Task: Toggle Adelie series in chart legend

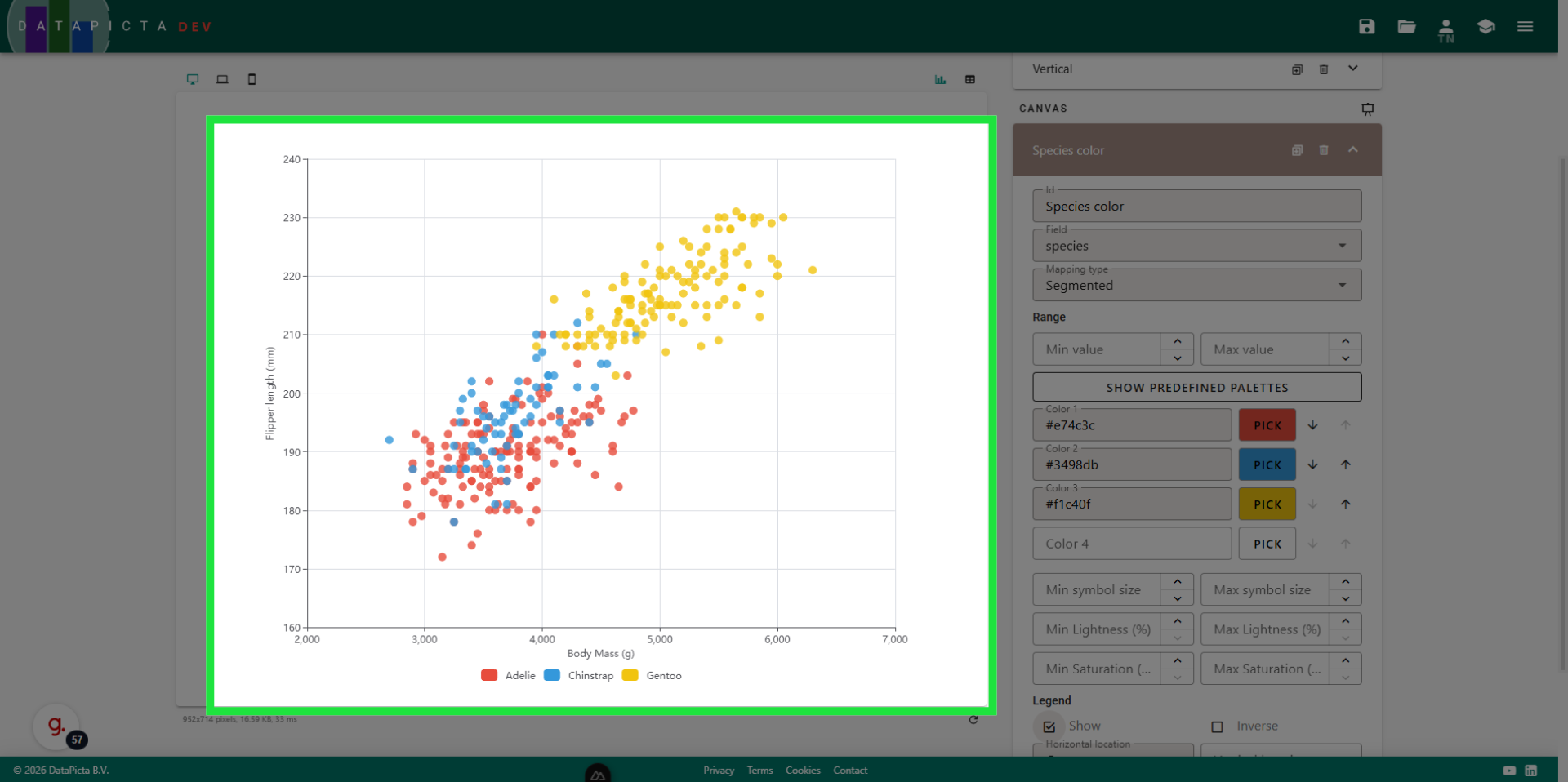Action: coord(509,676)
